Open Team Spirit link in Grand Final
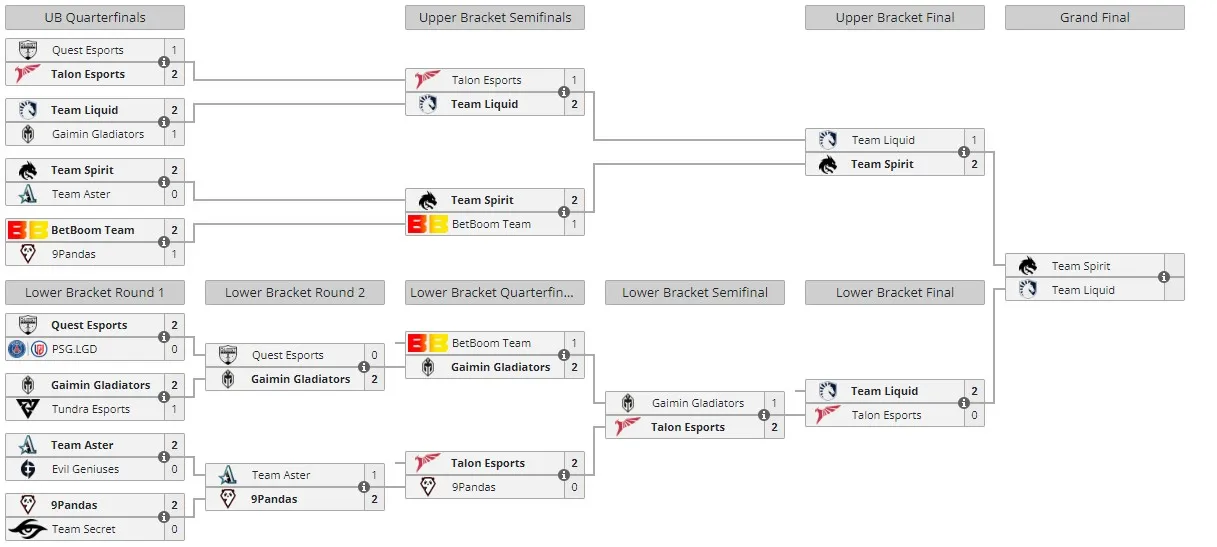This screenshot has width=1217, height=547. tap(1081, 266)
